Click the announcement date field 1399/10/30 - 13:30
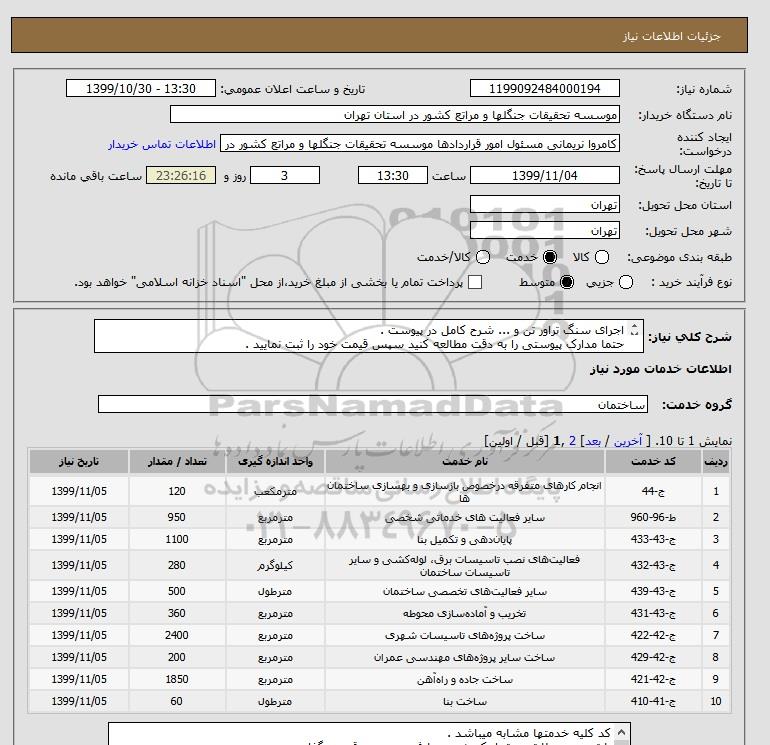 click(141, 88)
